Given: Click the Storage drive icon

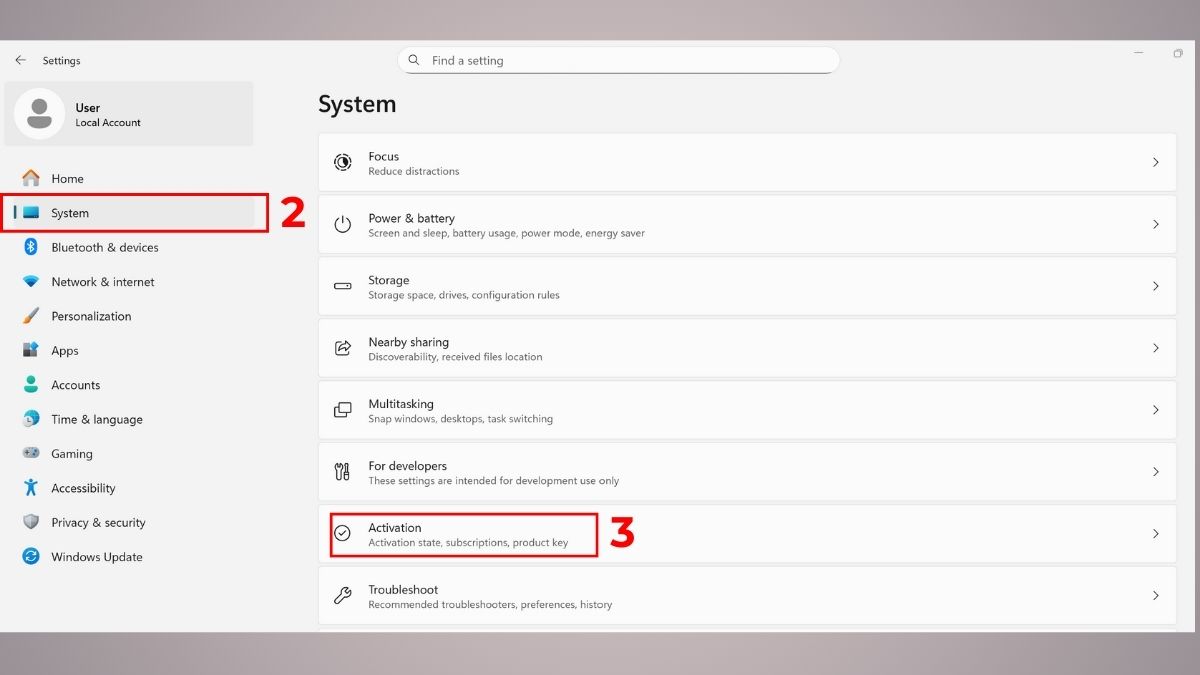Looking at the screenshot, I should pos(343,286).
